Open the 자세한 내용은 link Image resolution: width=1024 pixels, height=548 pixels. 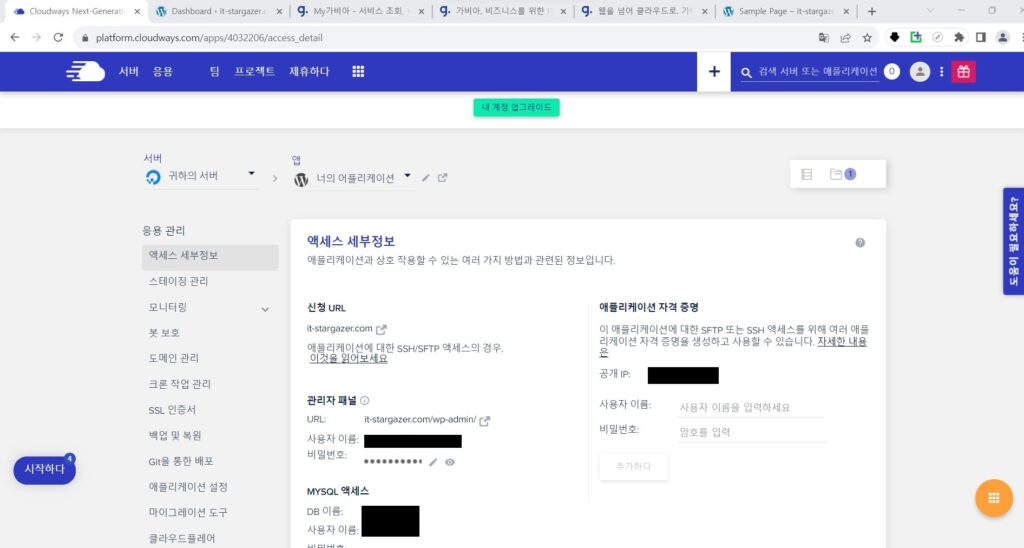842,342
